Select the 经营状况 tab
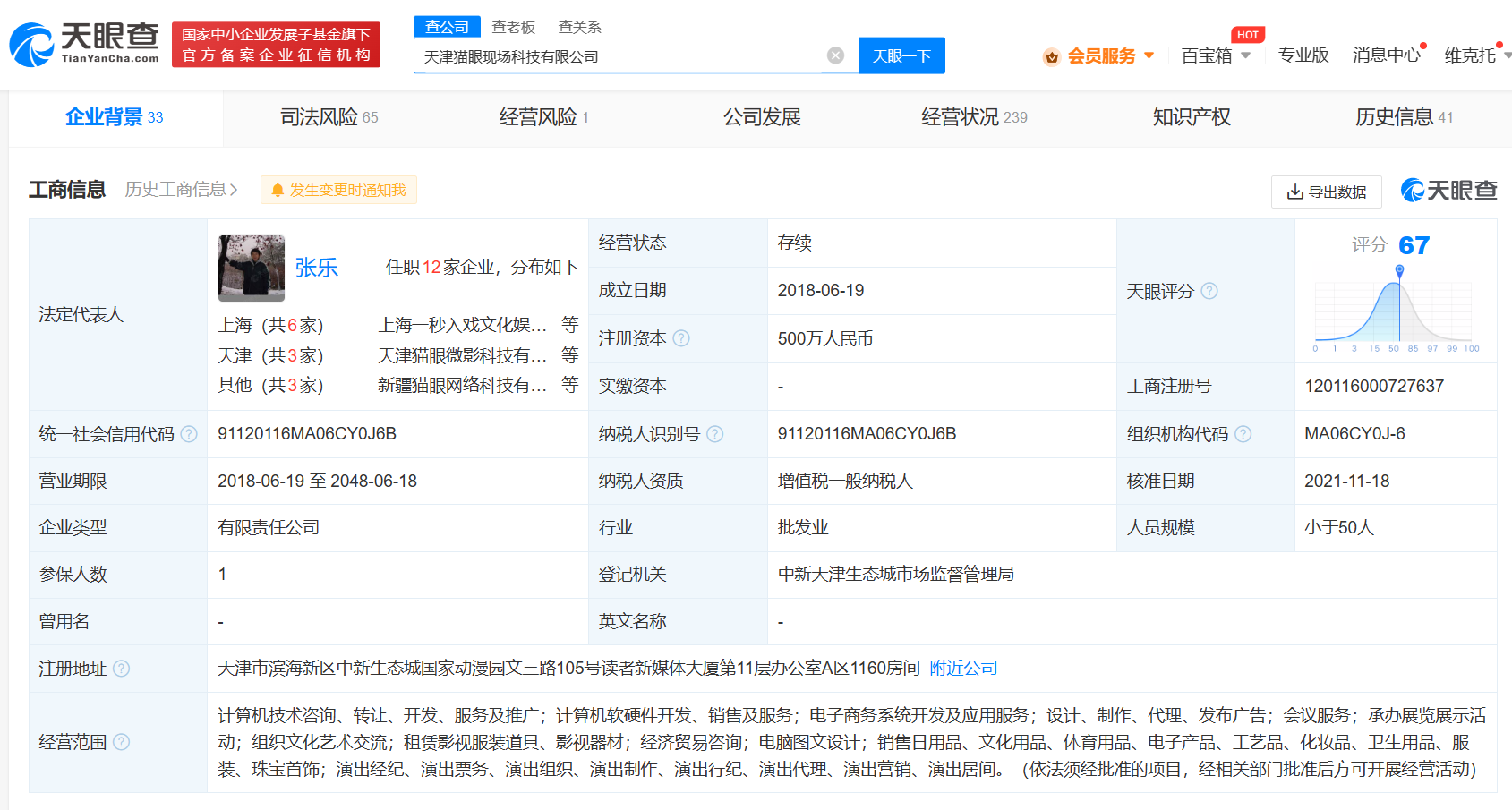Screen dimensions: 1512x810 coord(974,117)
